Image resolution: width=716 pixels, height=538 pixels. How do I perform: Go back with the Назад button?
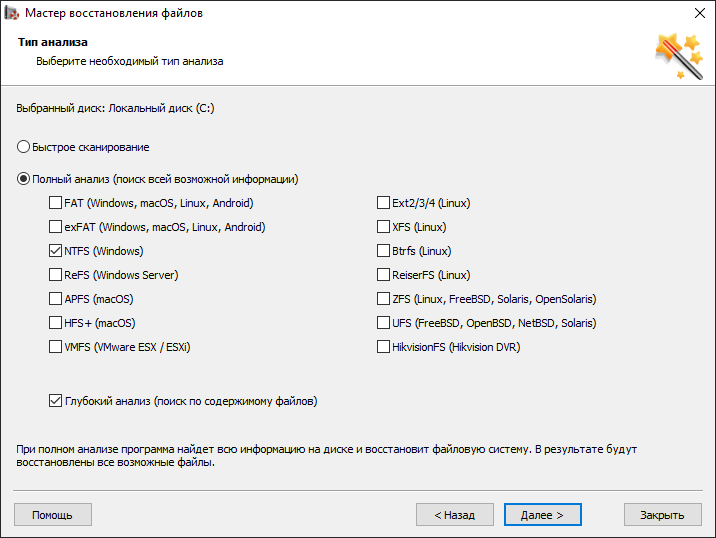(x=455, y=515)
